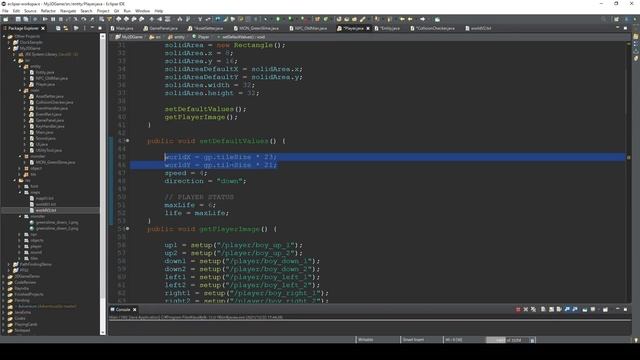The image size is (640, 360).
Task: Collapse the Other Projects tree node
Action: point(4,36)
